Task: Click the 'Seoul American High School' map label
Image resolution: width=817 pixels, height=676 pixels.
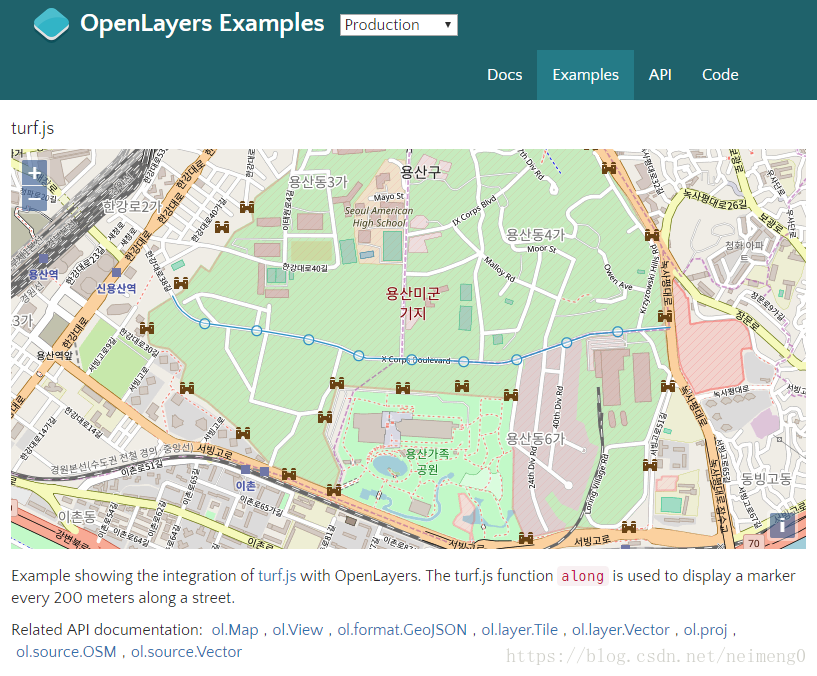Action: (379, 217)
